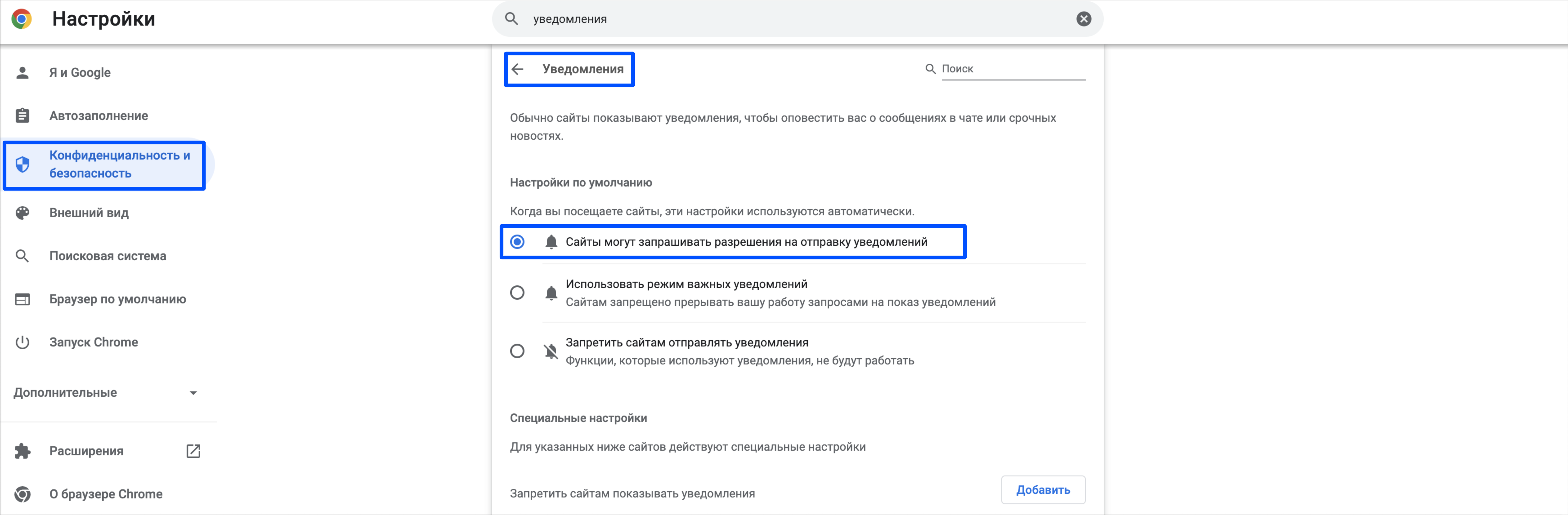Image resolution: width=1568 pixels, height=515 pixels.
Task: Open Расширения link text
Action: point(86,451)
